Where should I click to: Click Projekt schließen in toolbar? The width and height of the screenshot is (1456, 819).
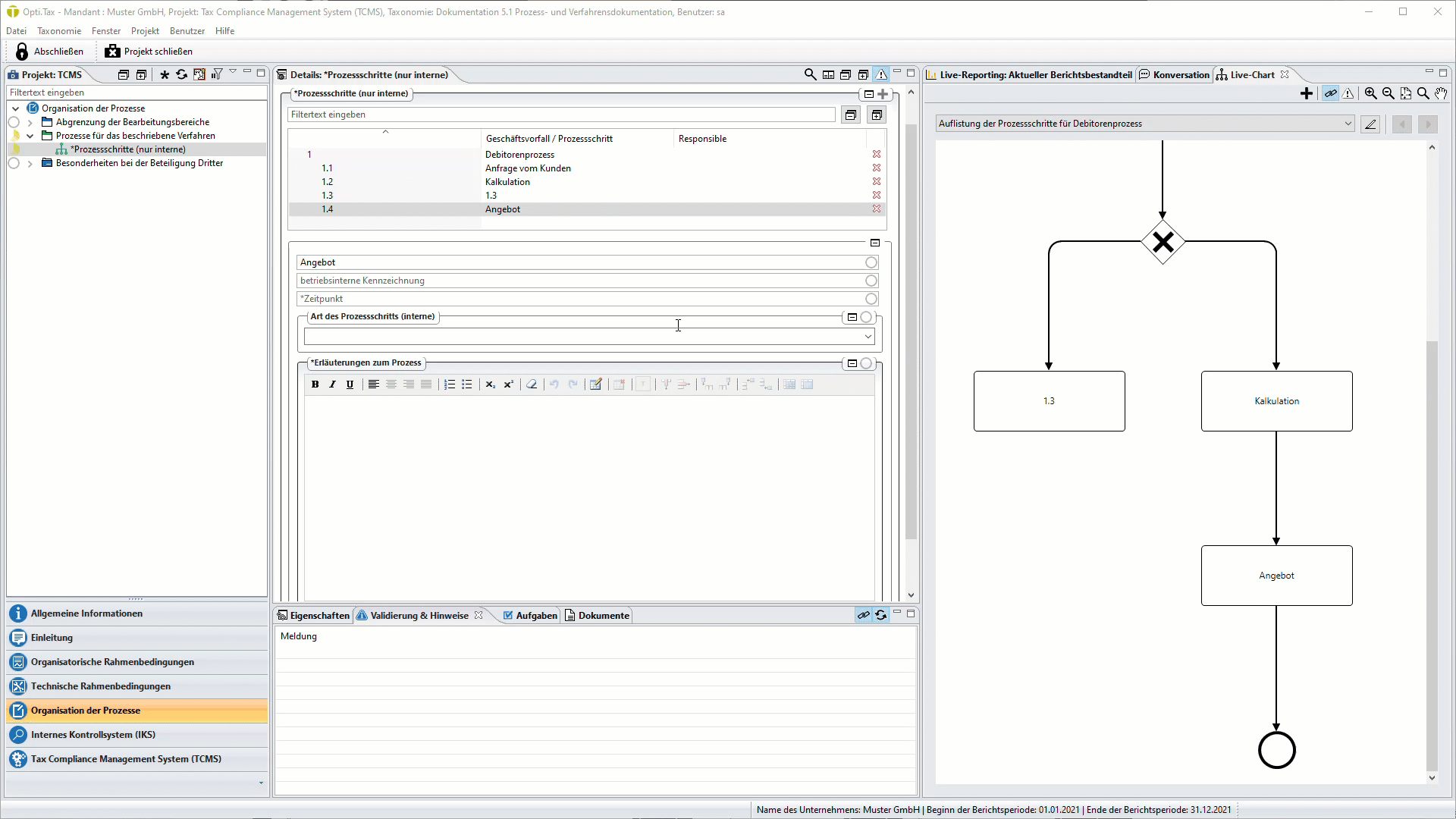(x=149, y=51)
